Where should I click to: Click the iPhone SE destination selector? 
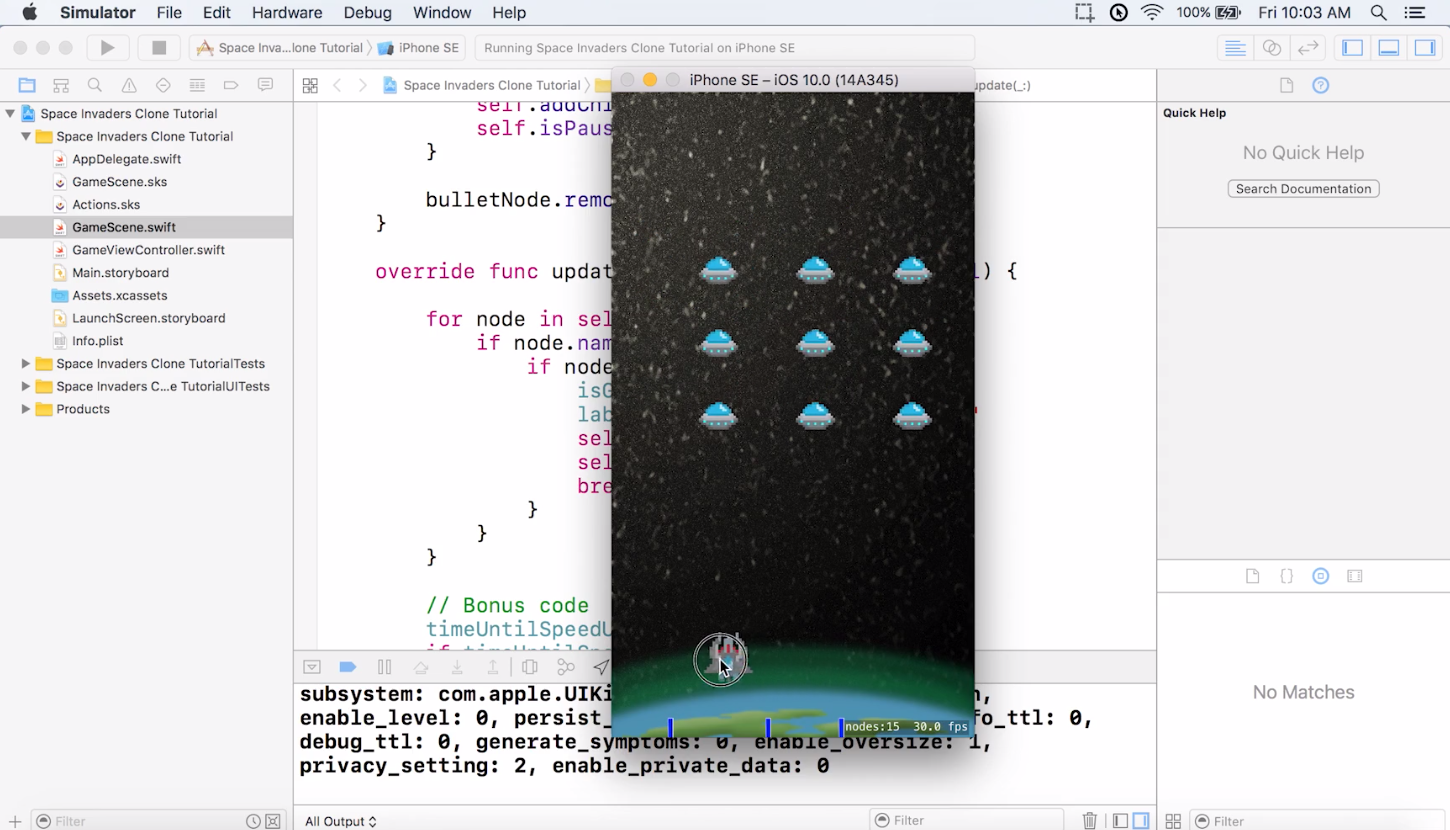(x=419, y=48)
